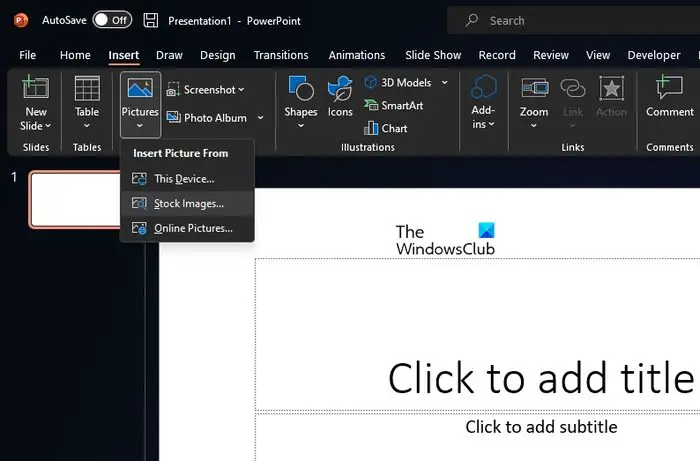Click in the Search box
Viewport: 700px width, 461px height.
point(573,21)
